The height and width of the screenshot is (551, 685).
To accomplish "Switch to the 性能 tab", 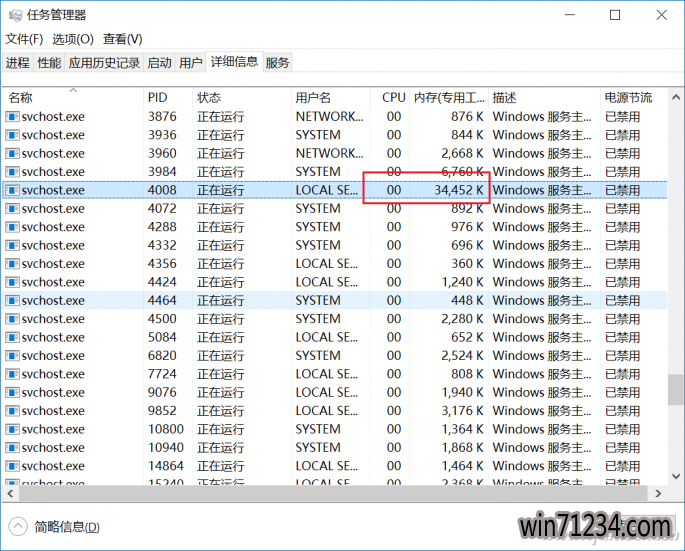I will point(49,63).
